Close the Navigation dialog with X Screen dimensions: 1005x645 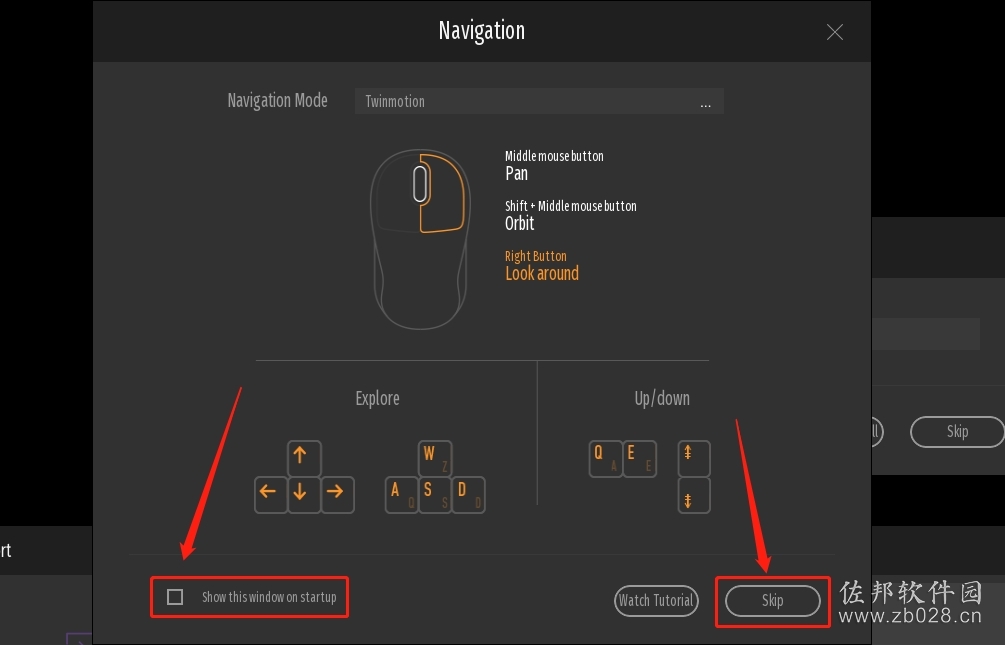[835, 32]
